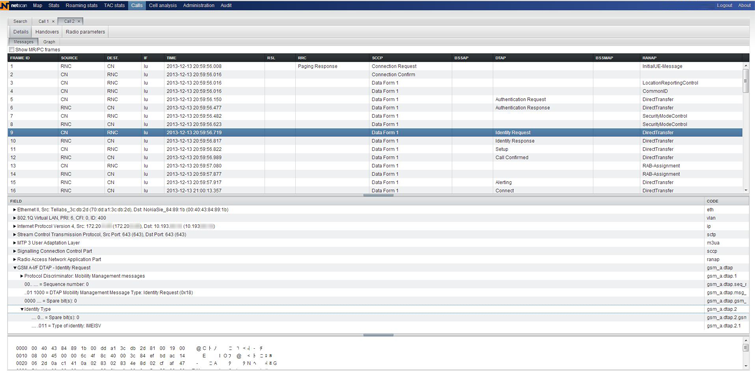Open the Radio parameters tab

point(85,32)
